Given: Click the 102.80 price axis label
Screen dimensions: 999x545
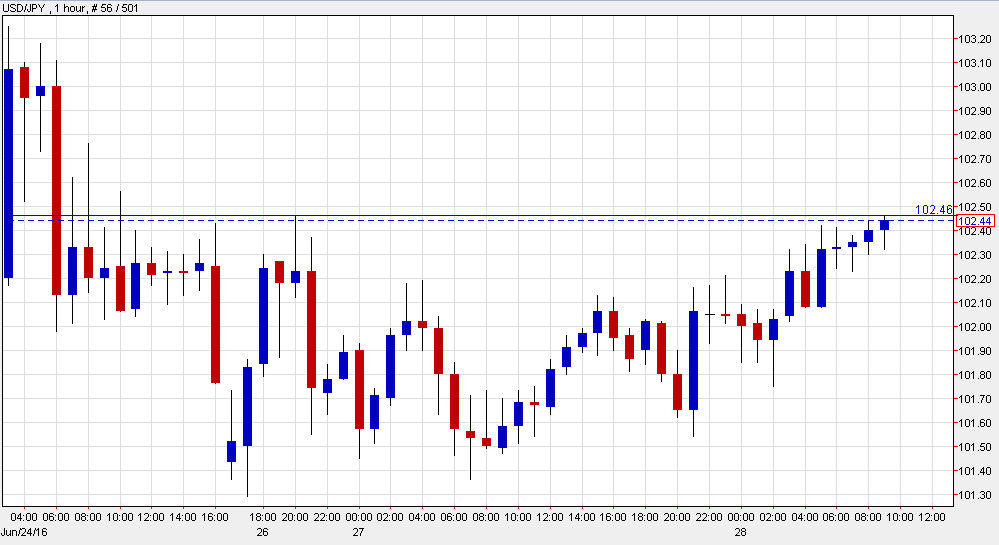Looking at the screenshot, I should 975,135.
